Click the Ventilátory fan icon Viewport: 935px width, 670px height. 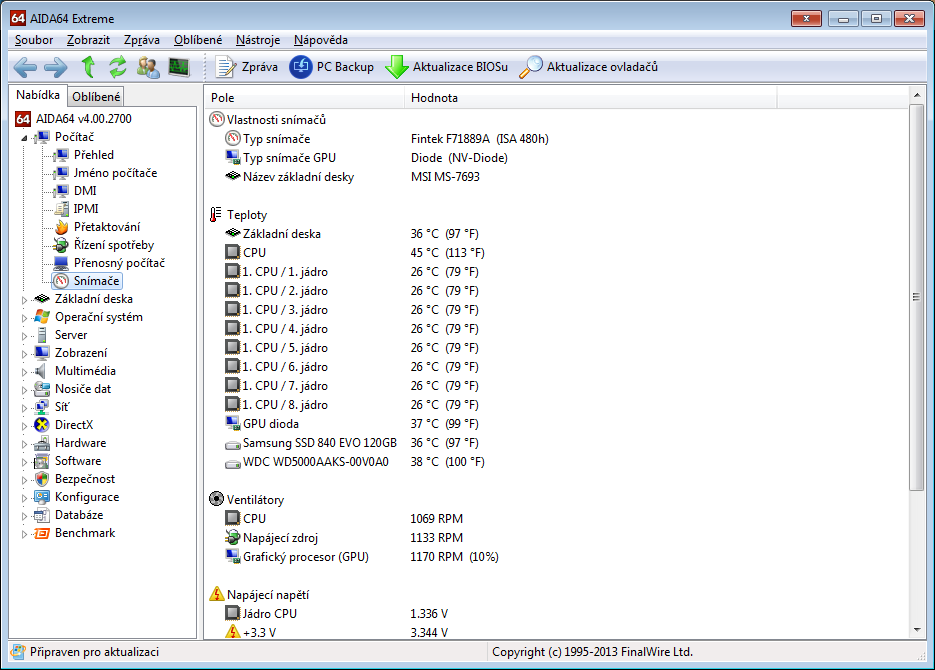tap(216, 499)
